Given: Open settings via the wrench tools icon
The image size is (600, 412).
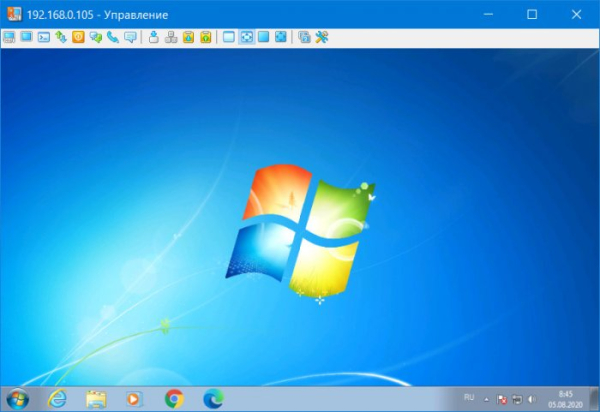Looking at the screenshot, I should [322, 37].
